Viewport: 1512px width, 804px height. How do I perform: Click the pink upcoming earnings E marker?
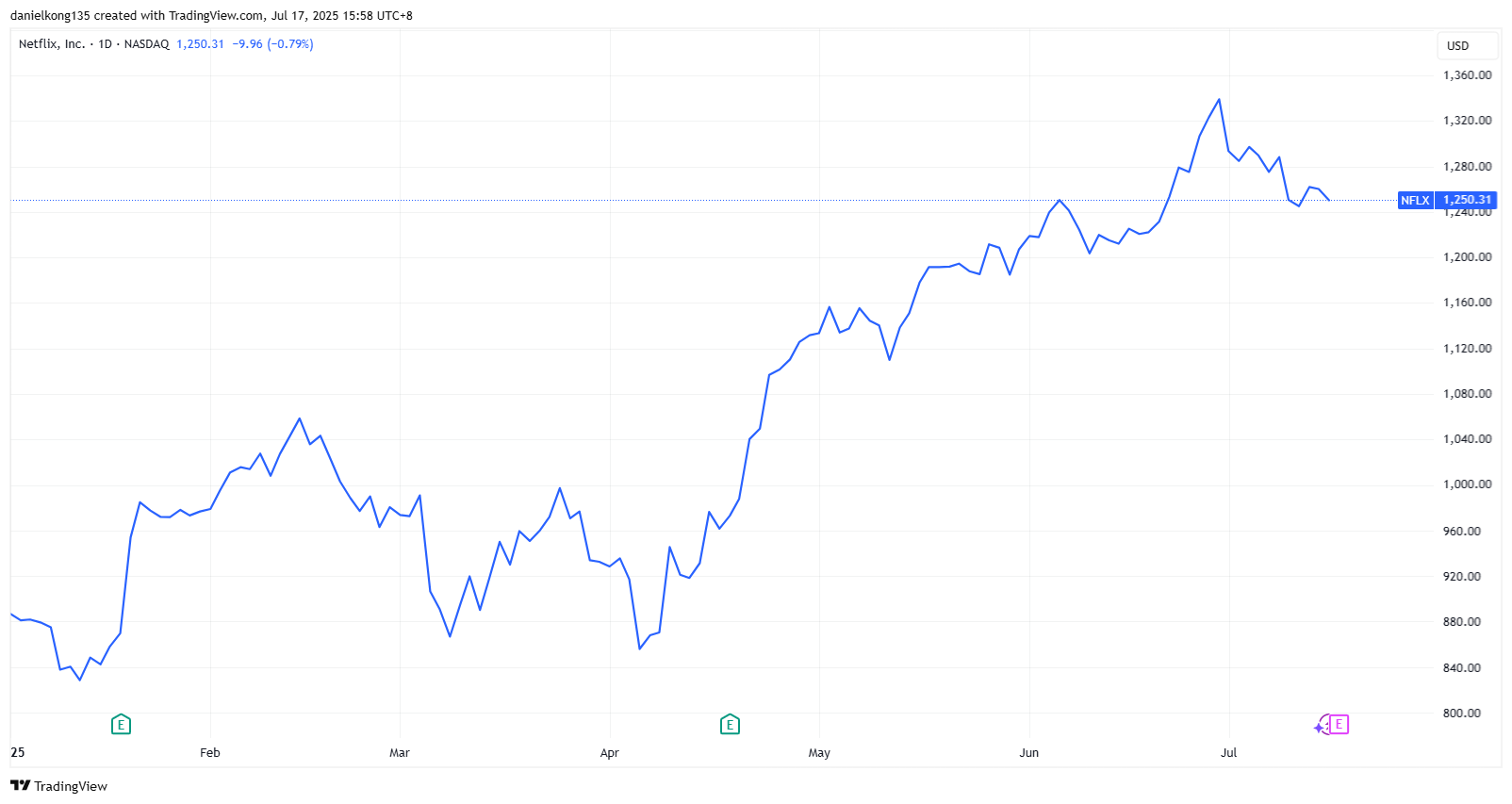(1339, 724)
